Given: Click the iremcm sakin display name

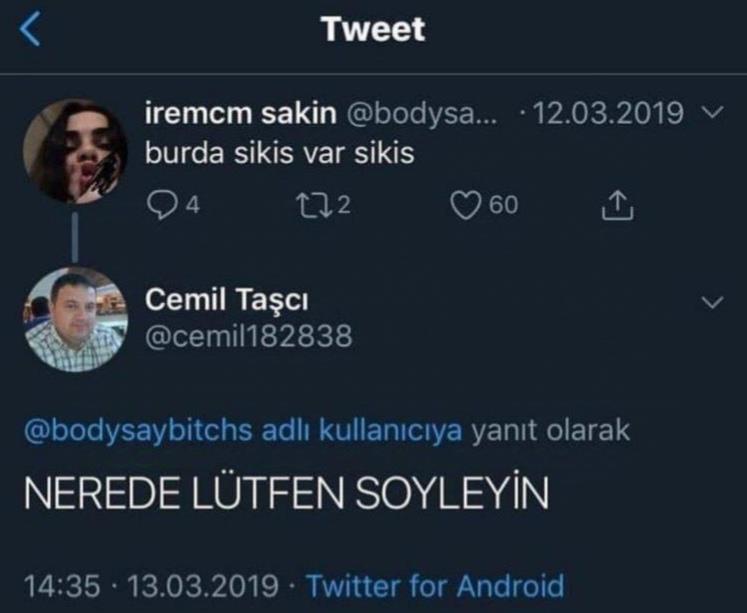Looking at the screenshot, I should [240, 114].
